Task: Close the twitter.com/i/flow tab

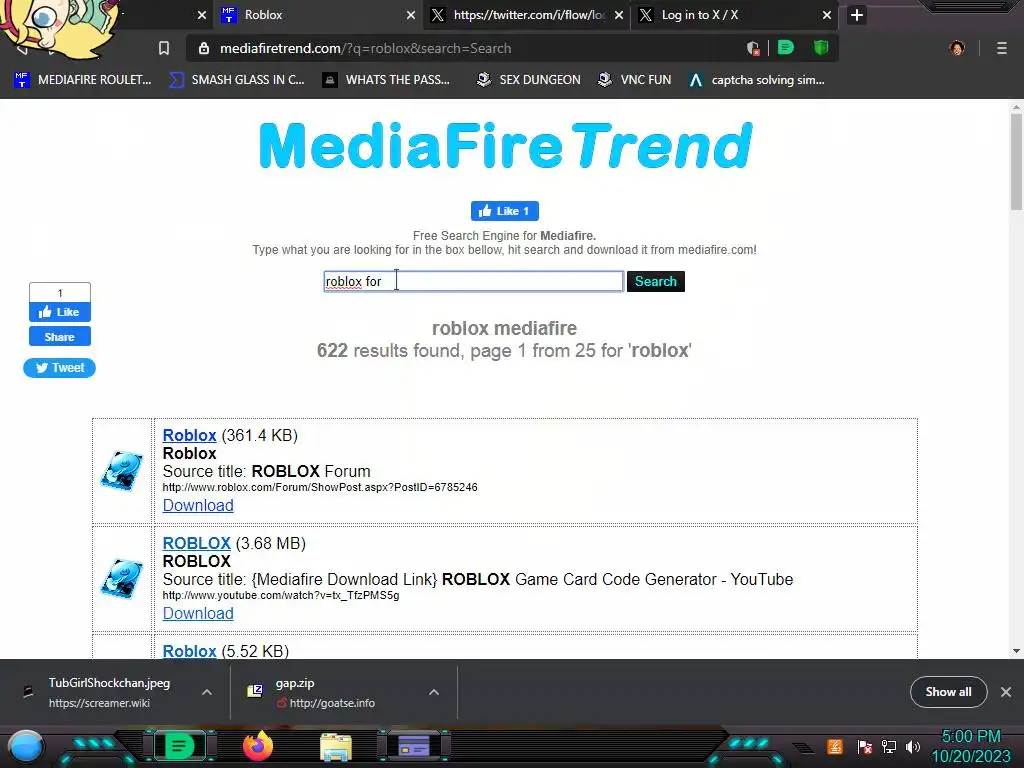Action: click(x=618, y=15)
